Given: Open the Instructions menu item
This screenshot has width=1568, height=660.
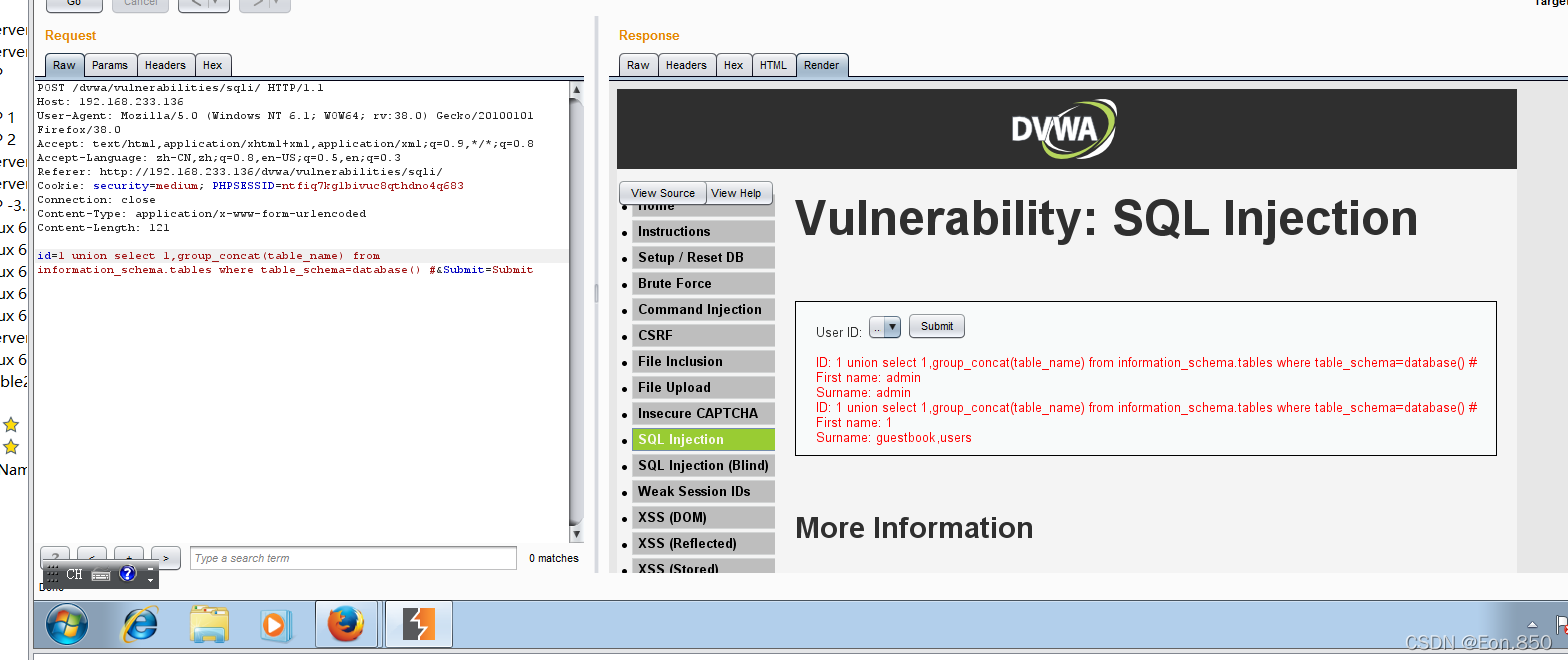Looking at the screenshot, I should coord(703,231).
